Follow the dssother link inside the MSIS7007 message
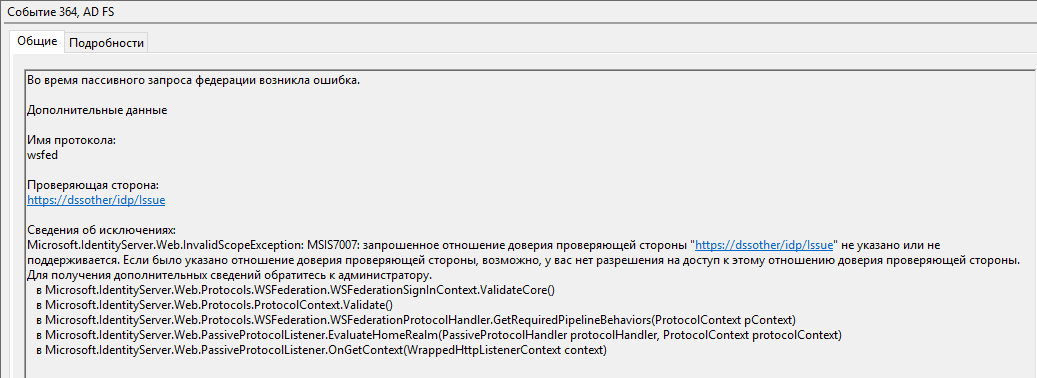1037x378 pixels. tap(764, 245)
